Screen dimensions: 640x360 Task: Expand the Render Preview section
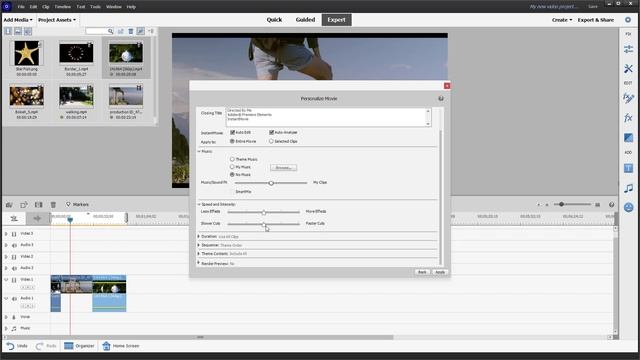pos(199,263)
